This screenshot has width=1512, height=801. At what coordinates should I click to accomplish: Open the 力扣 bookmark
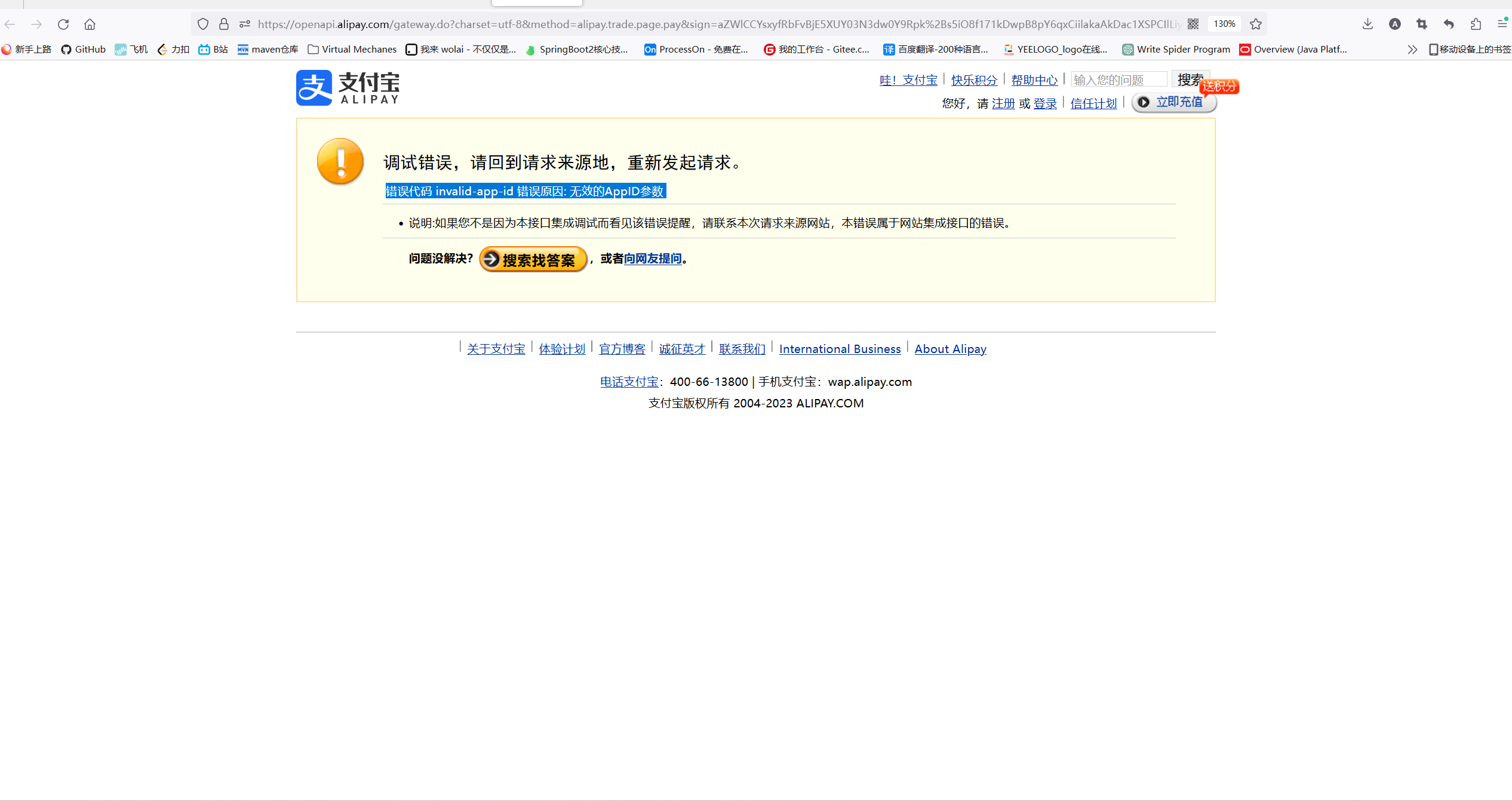tap(173, 50)
